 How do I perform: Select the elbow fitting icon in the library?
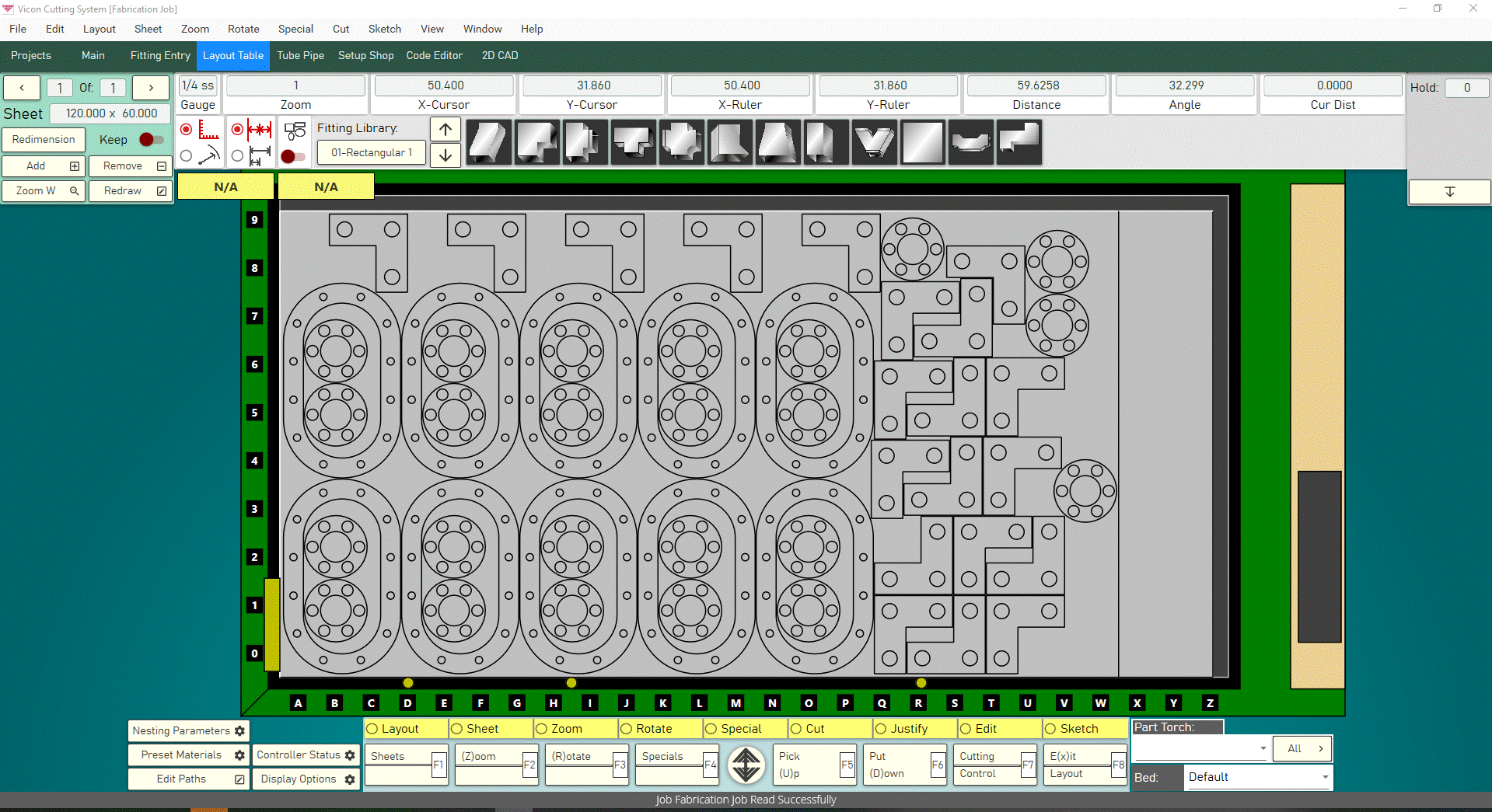pyautogui.click(x=536, y=142)
